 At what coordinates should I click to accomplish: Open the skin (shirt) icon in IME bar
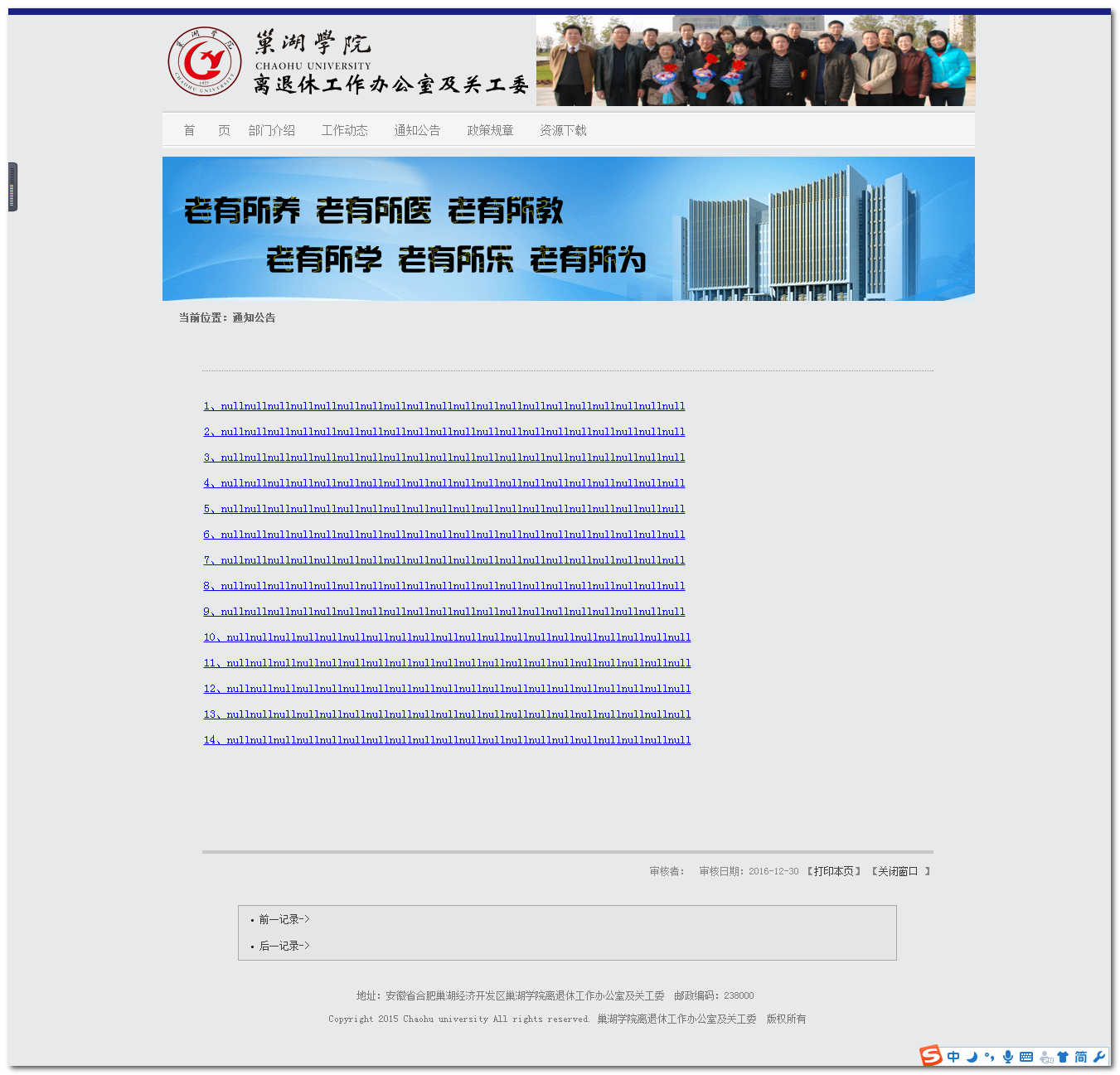(1063, 1057)
